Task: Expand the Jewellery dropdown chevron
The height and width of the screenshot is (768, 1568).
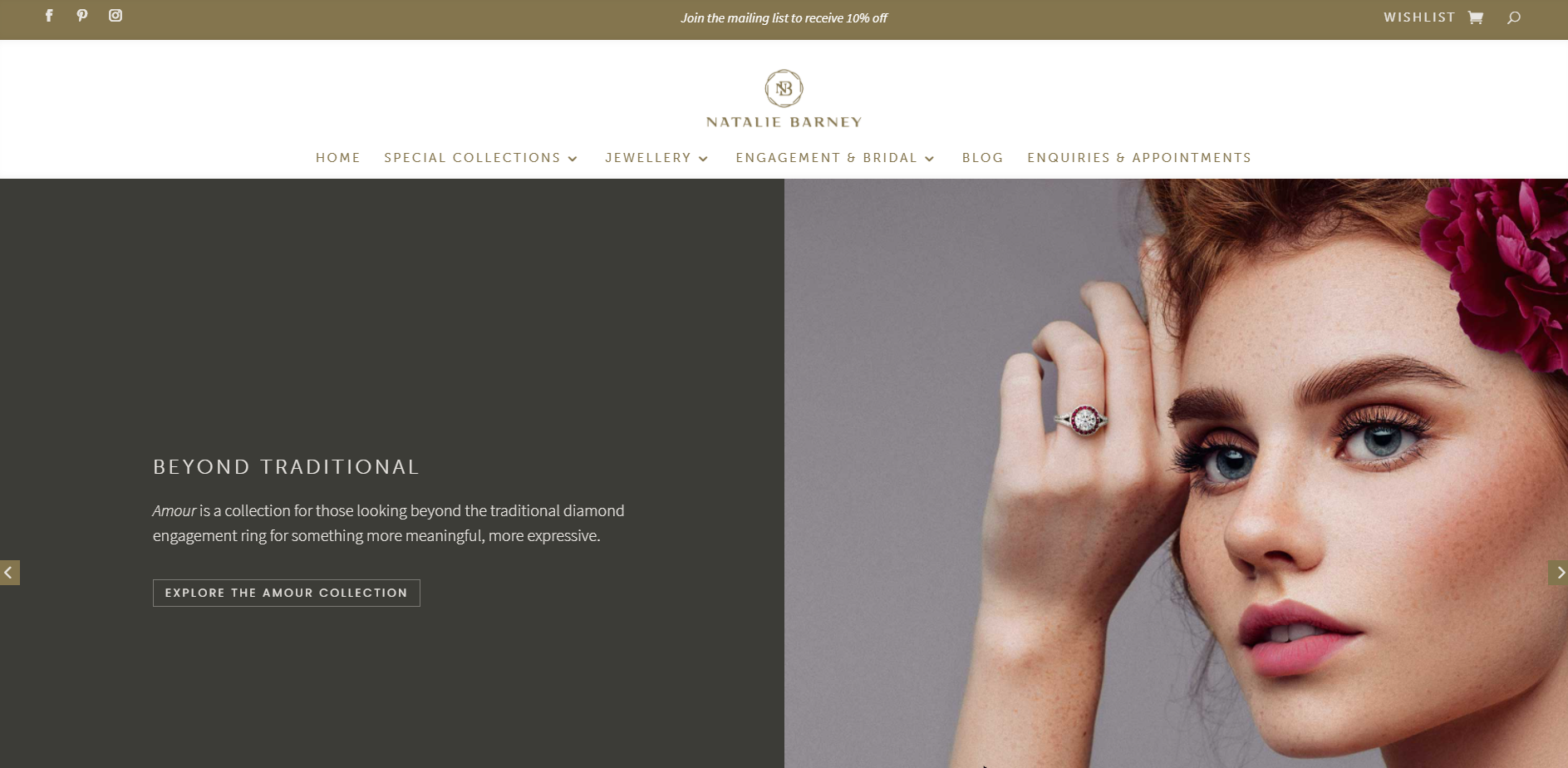Action: pyautogui.click(x=703, y=159)
